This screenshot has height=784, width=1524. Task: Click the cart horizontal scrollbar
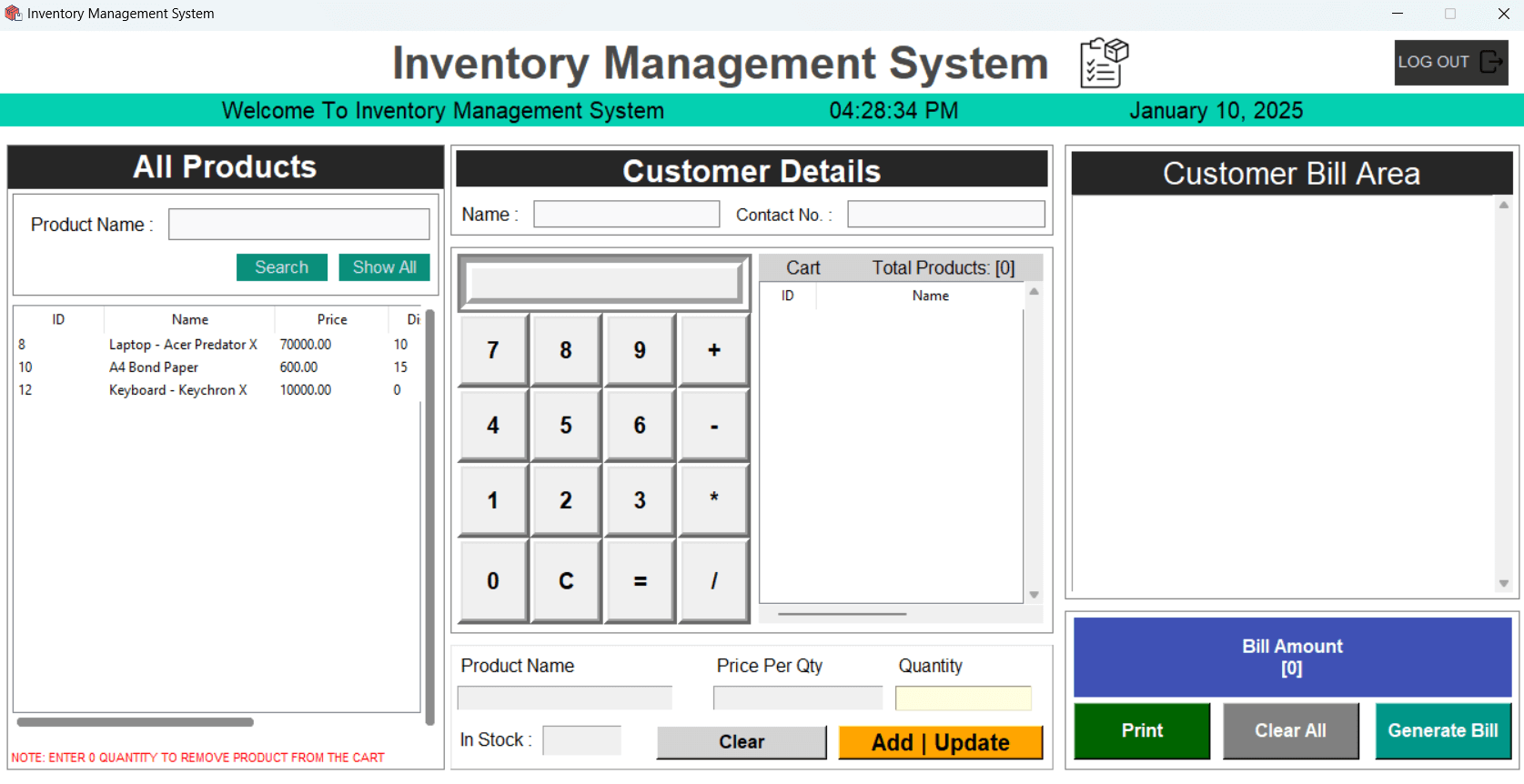pos(842,614)
